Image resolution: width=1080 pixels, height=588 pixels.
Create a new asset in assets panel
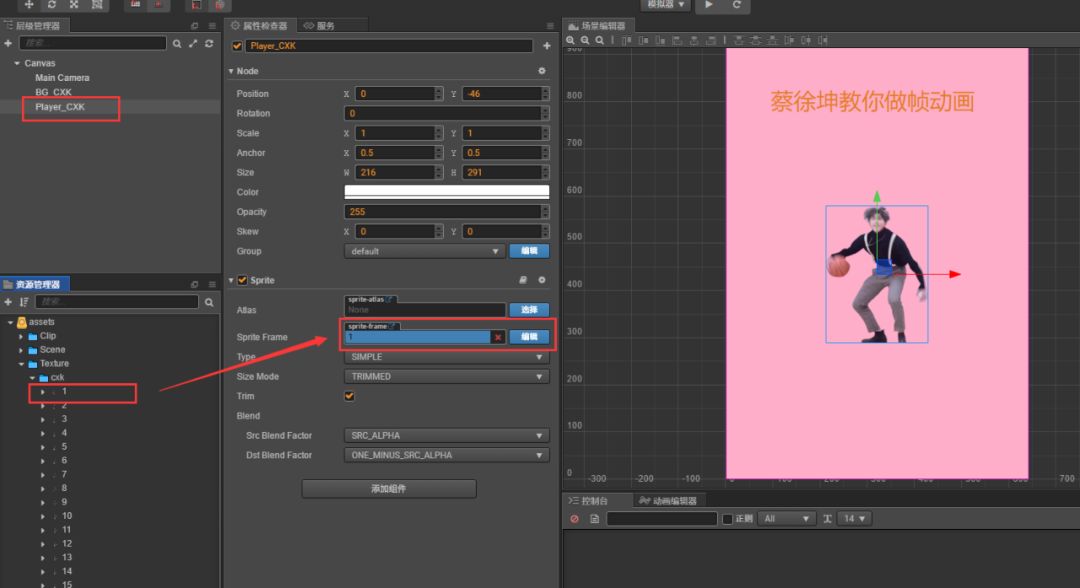pyautogui.click(x=8, y=302)
